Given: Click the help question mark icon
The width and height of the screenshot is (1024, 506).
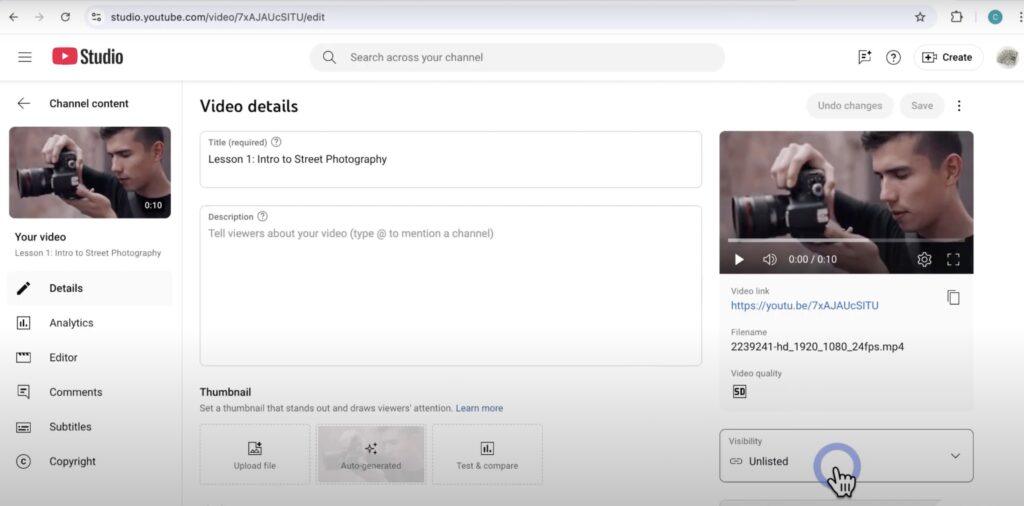Looking at the screenshot, I should point(893,57).
